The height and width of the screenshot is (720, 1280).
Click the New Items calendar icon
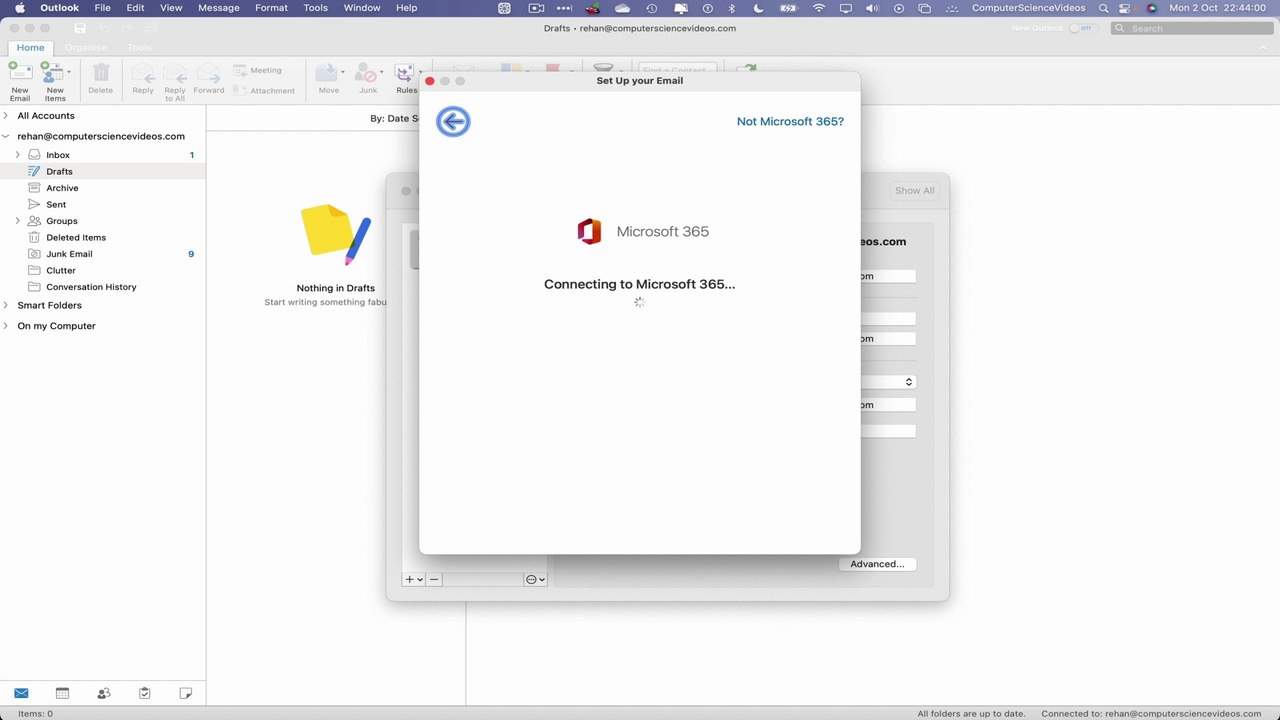coord(51,73)
